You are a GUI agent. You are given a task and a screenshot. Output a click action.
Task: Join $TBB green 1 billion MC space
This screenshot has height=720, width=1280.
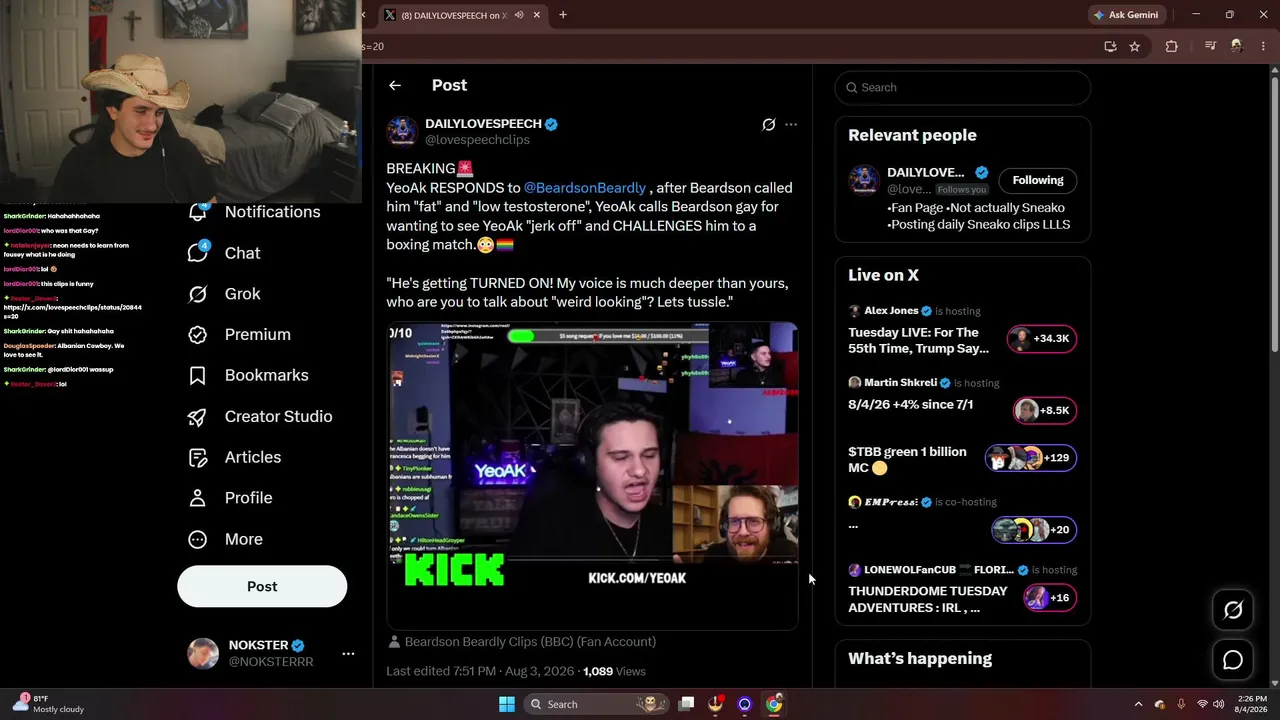(907, 460)
